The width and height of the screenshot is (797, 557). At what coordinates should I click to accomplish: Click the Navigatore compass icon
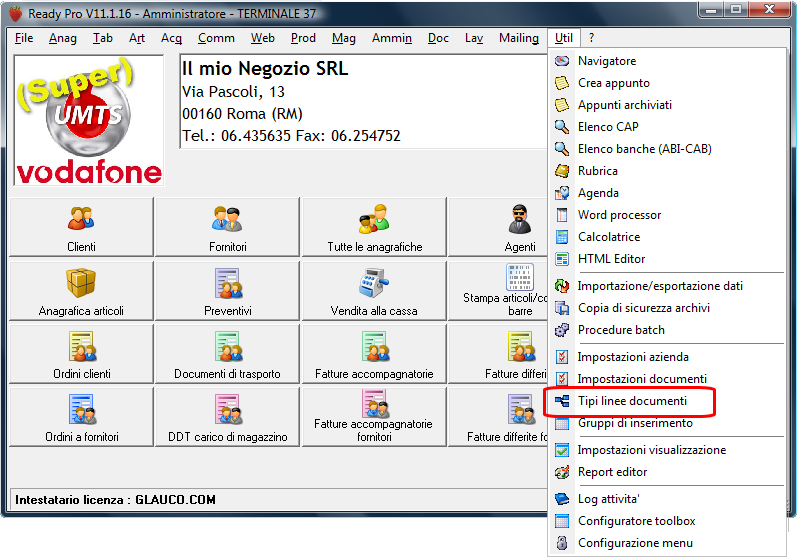[x=562, y=61]
